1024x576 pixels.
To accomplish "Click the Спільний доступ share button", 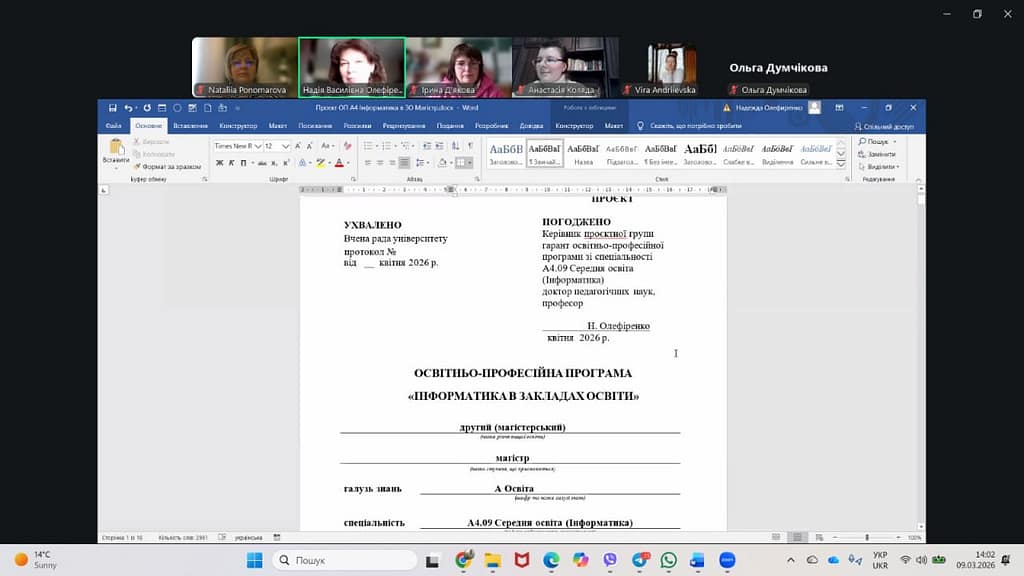I will [884, 126].
